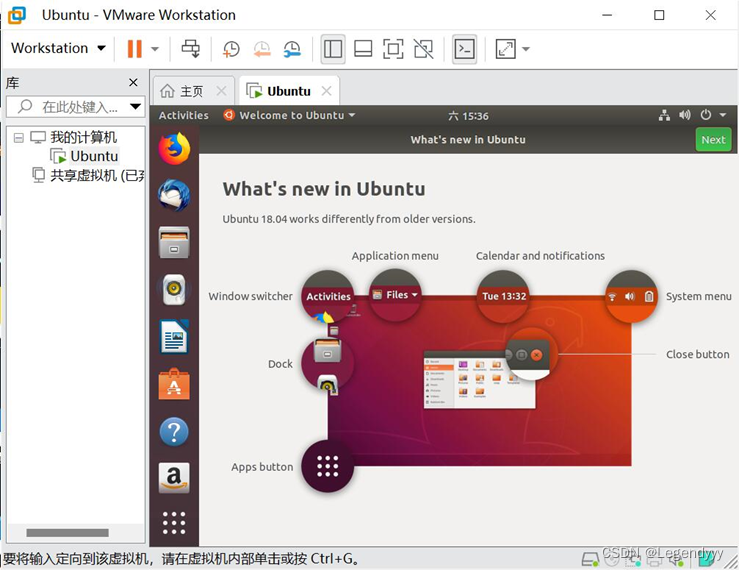Select 我的计算机 in the library tree

(x=83, y=137)
